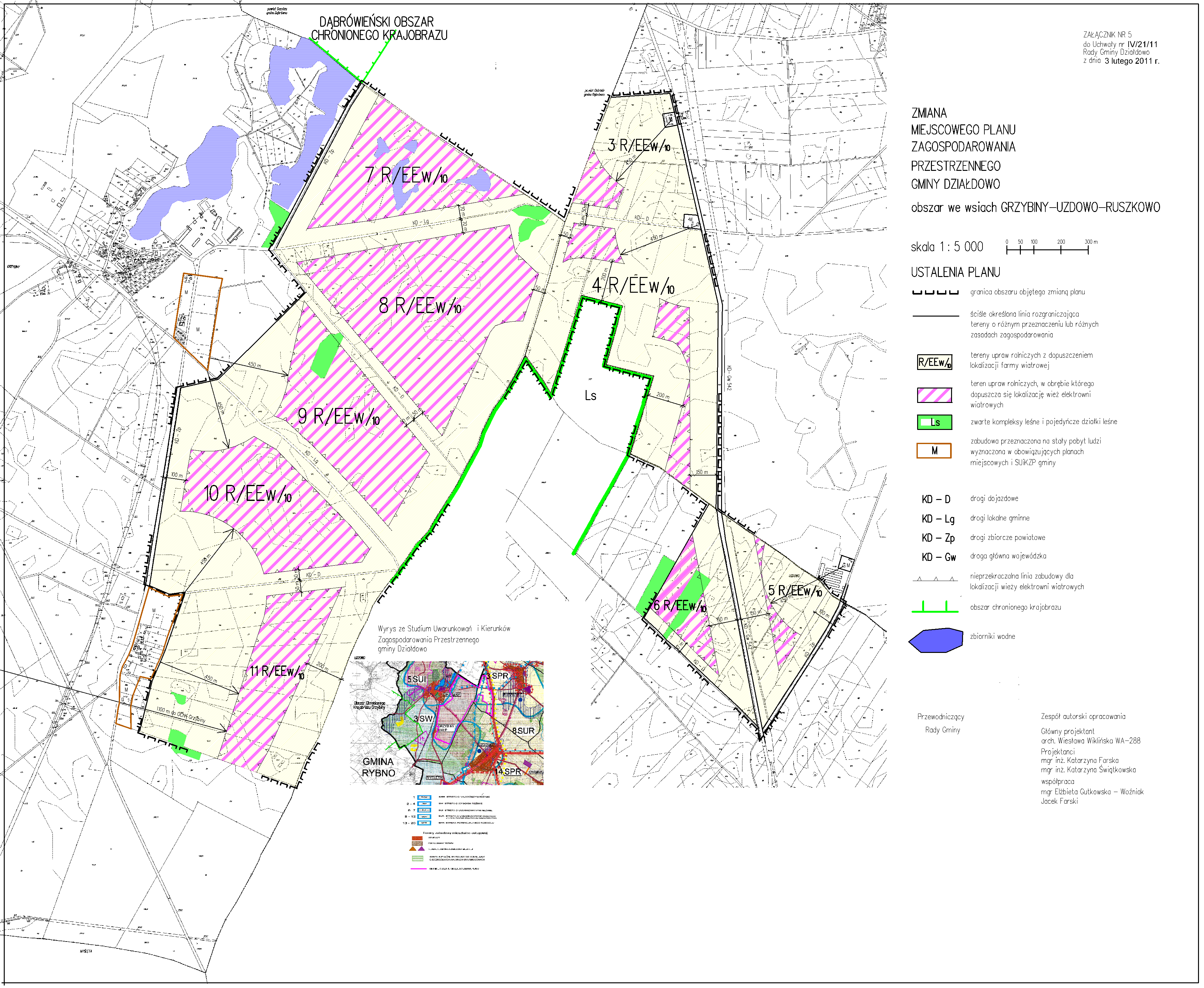The width and height of the screenshot is (1204, 988).
Task: Click the 4 R/EEw/10 zone label
Action: point(633,285)
